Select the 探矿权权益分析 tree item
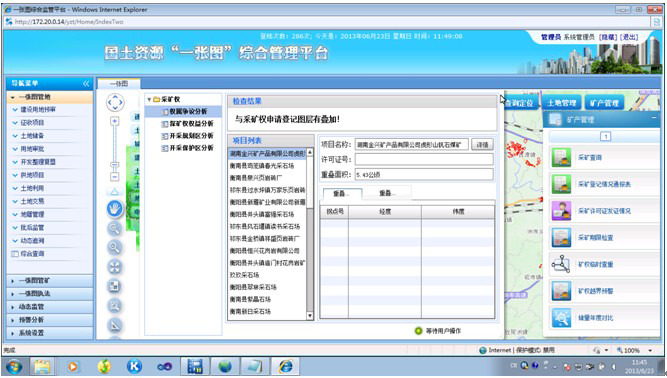The image size is (667, 378). tap(191, 124)
